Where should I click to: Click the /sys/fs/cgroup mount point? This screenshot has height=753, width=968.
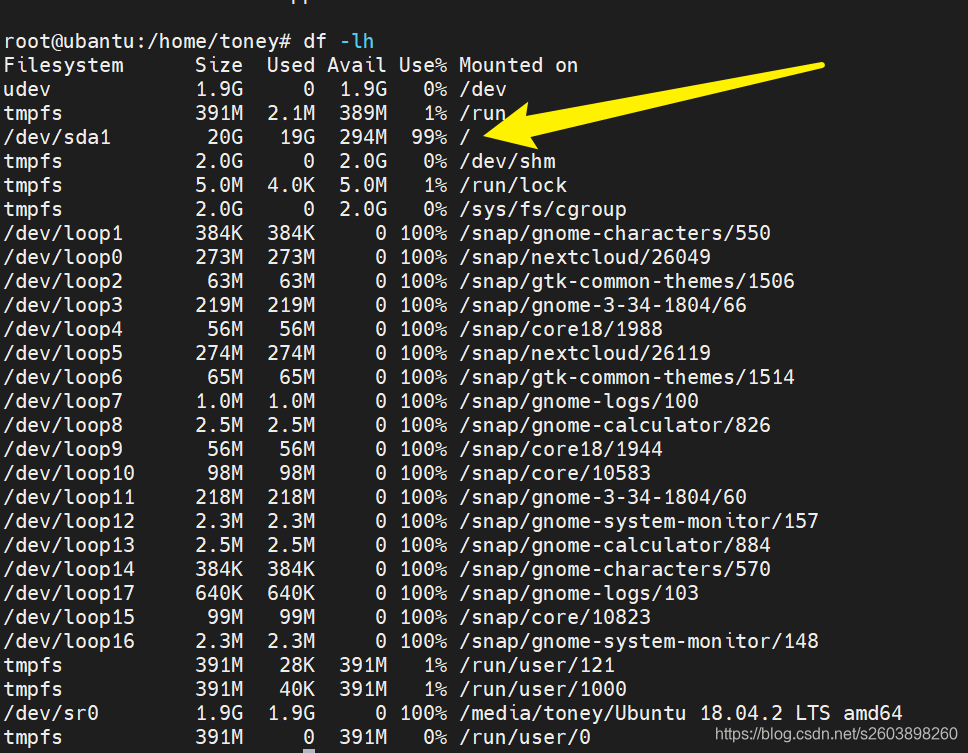(x=542, y=209)
